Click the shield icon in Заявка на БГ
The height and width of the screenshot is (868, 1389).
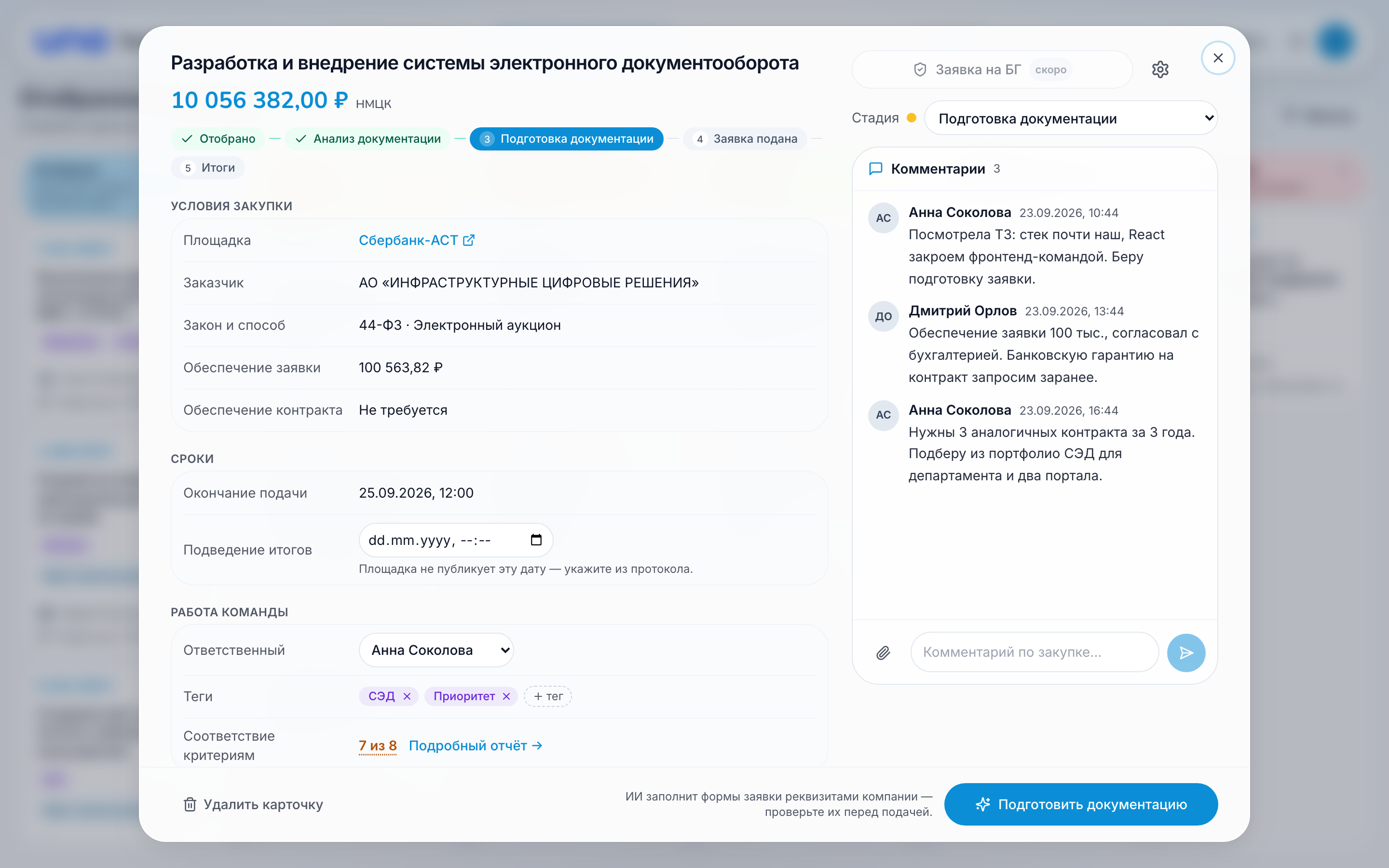tap(920, 69)
